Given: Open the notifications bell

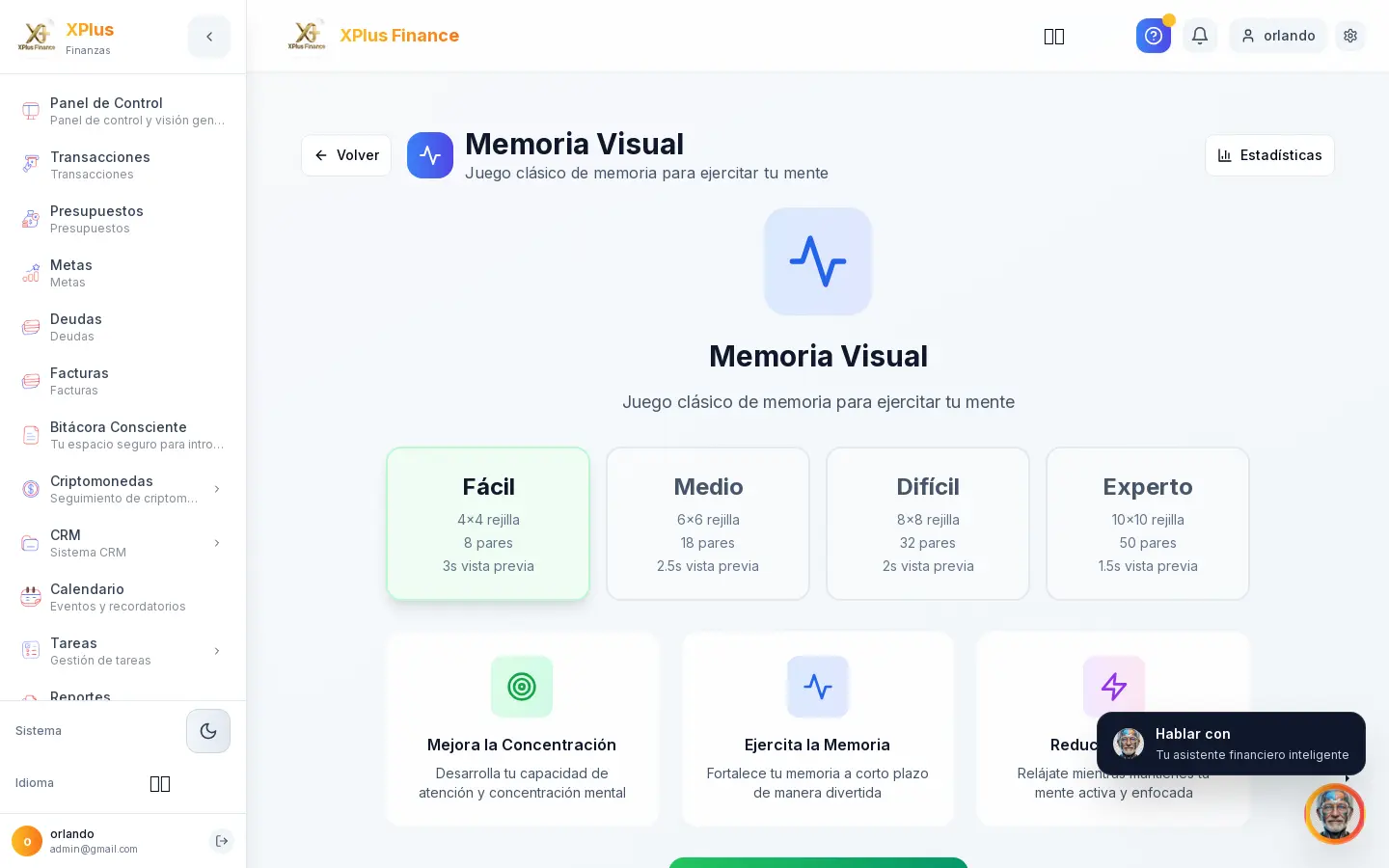Looking at the screenshot, I should [1200, 36].
